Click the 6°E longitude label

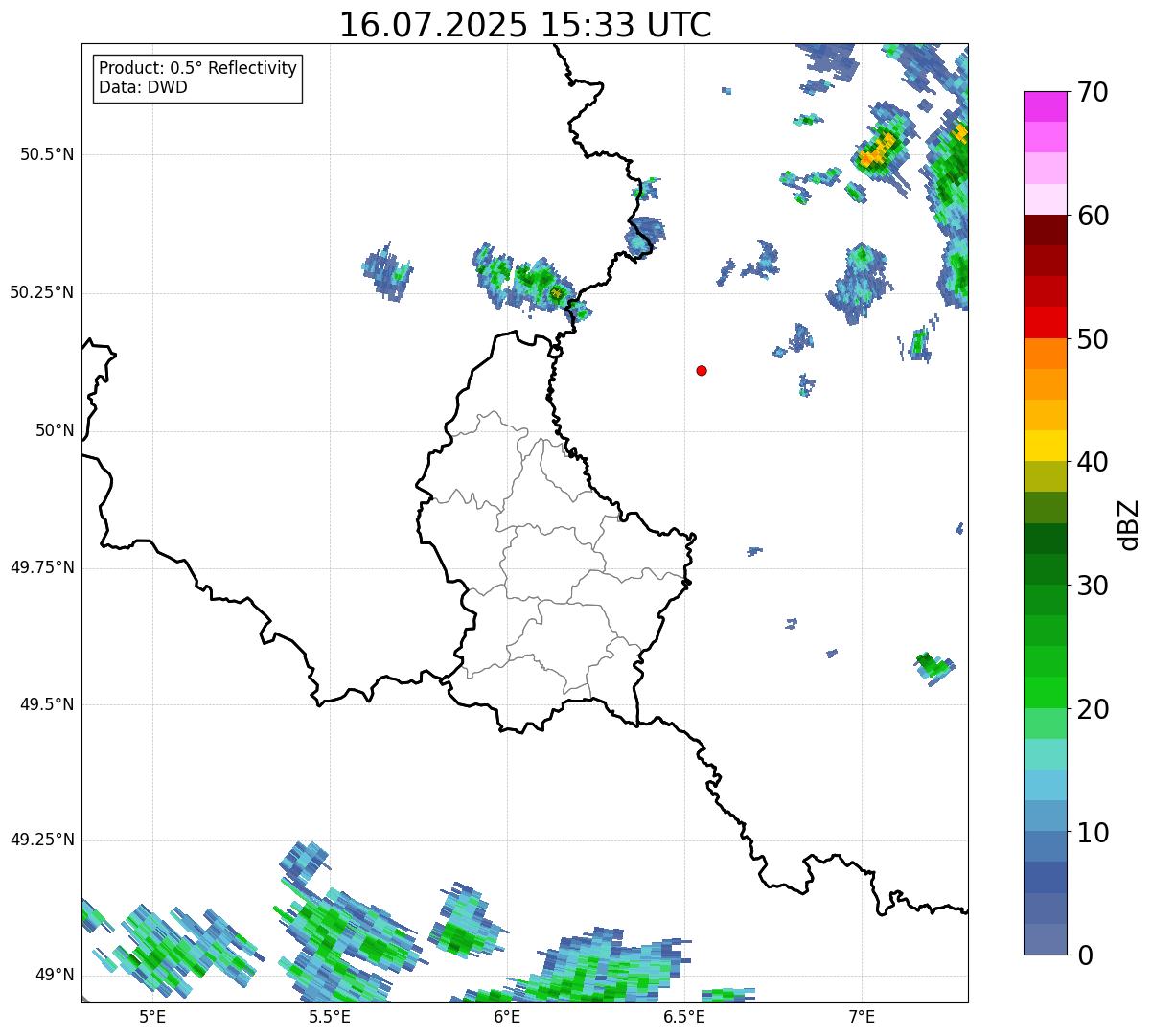507,1017
